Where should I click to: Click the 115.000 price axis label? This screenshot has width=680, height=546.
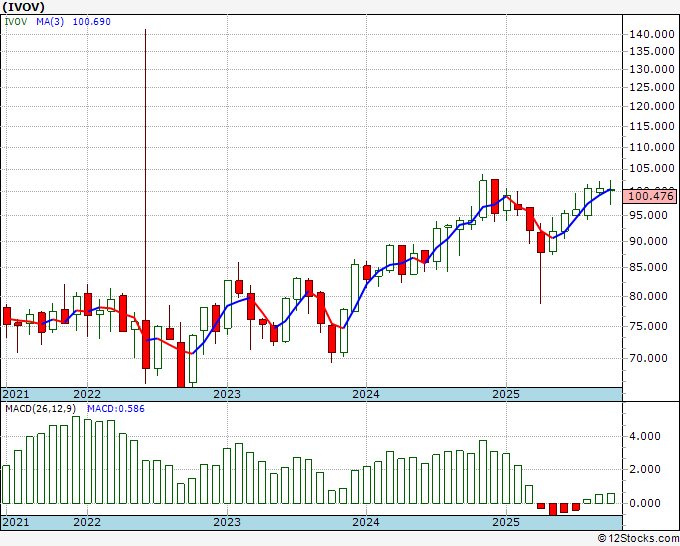[652, 127]
